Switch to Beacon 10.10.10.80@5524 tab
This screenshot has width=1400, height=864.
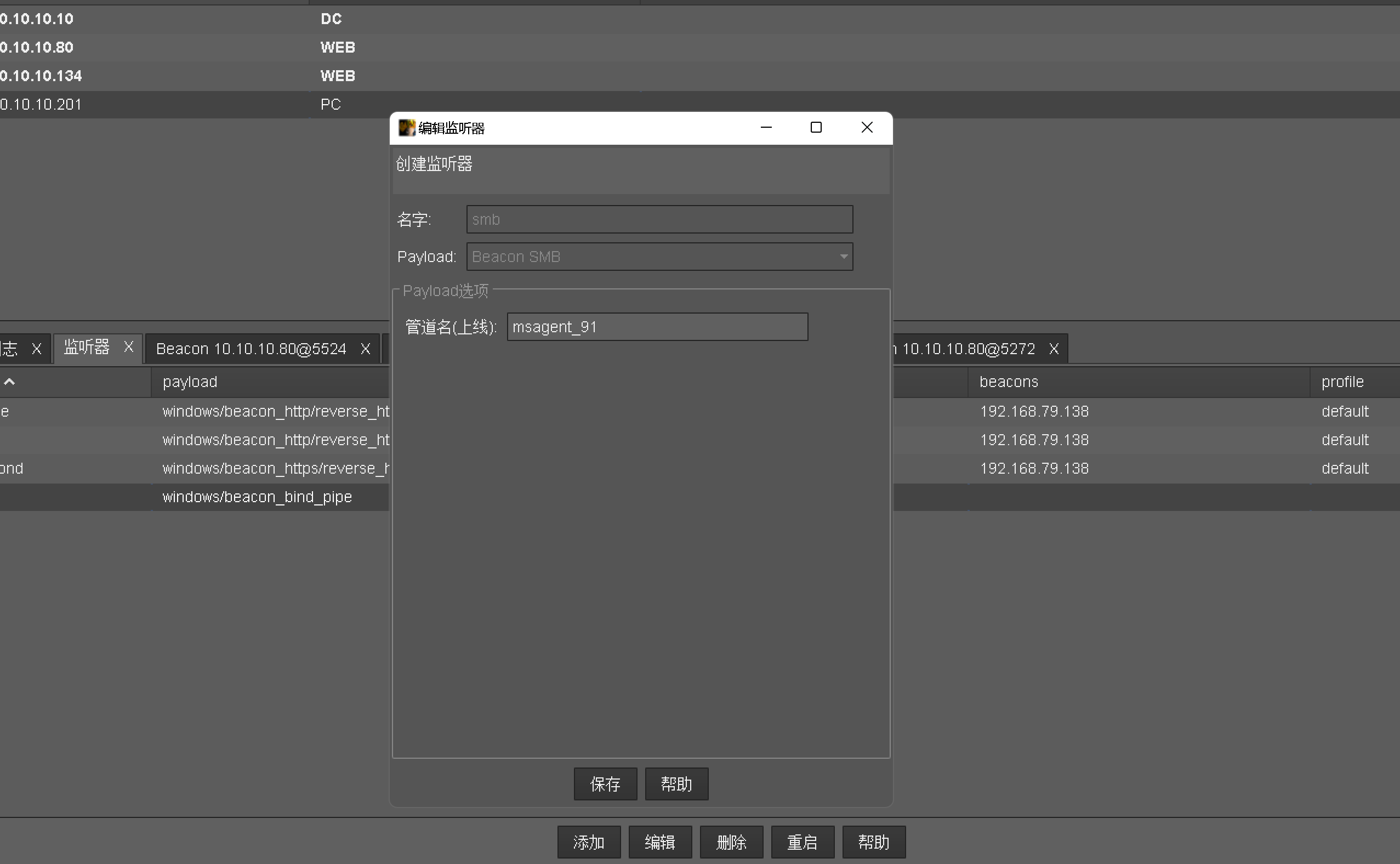coord(251,349)
